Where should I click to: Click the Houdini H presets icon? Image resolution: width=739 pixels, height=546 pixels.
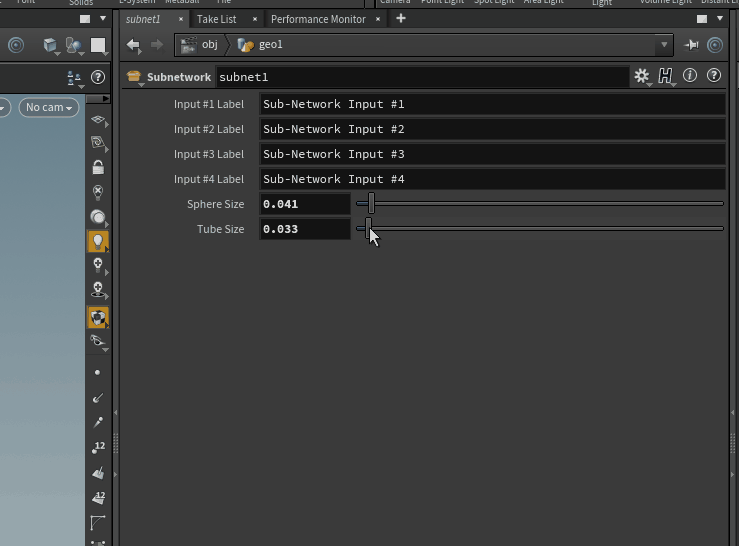tap(665, 76)
